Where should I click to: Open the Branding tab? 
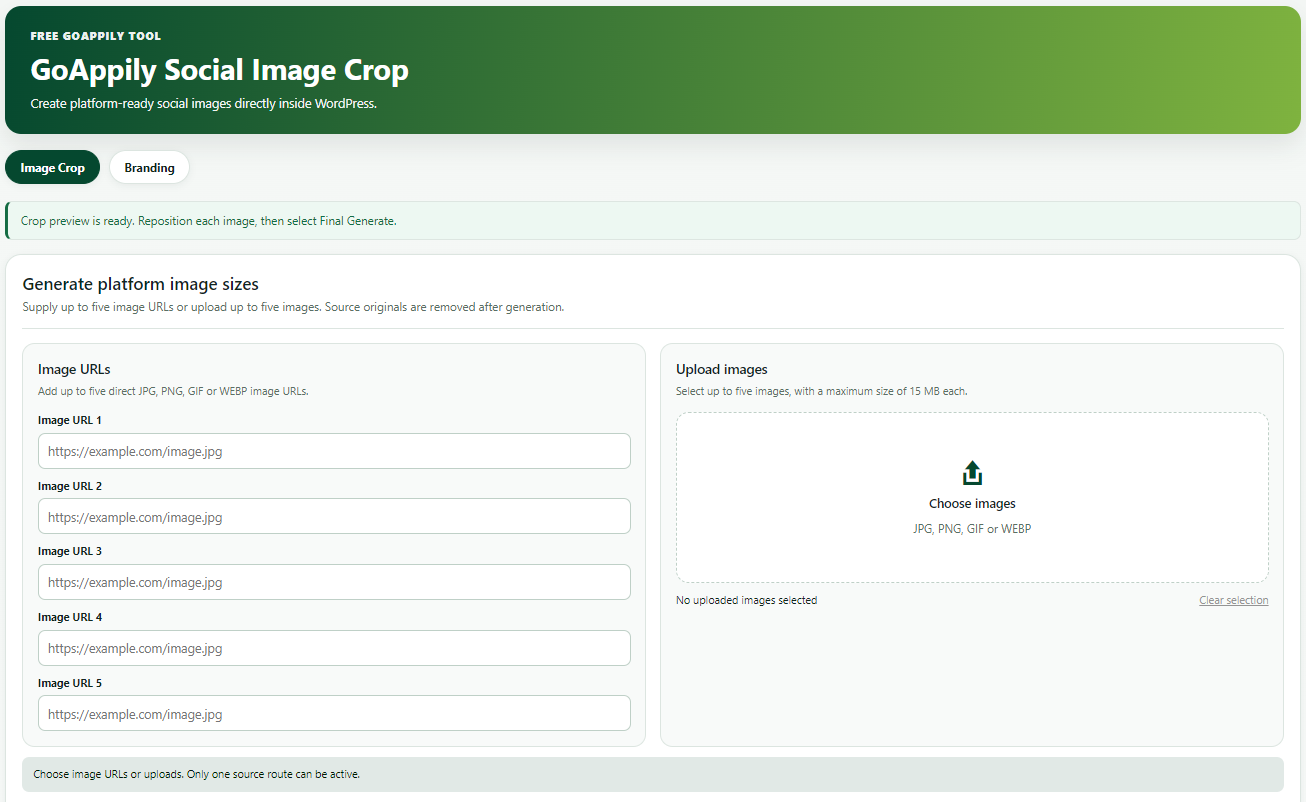tap(149, 168)
